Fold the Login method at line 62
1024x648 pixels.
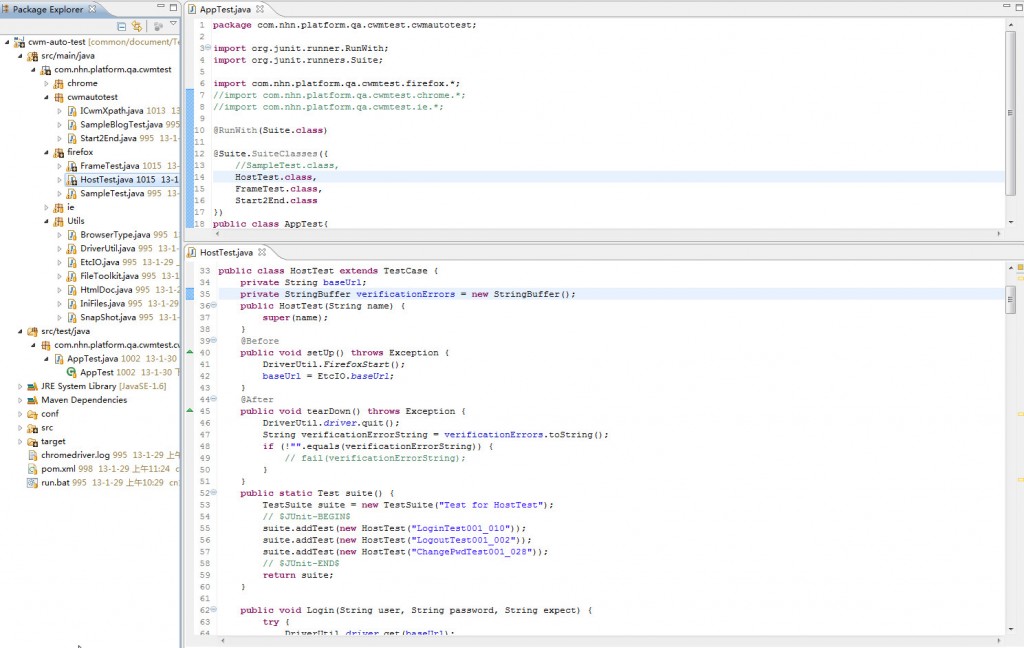coord(214,609)
